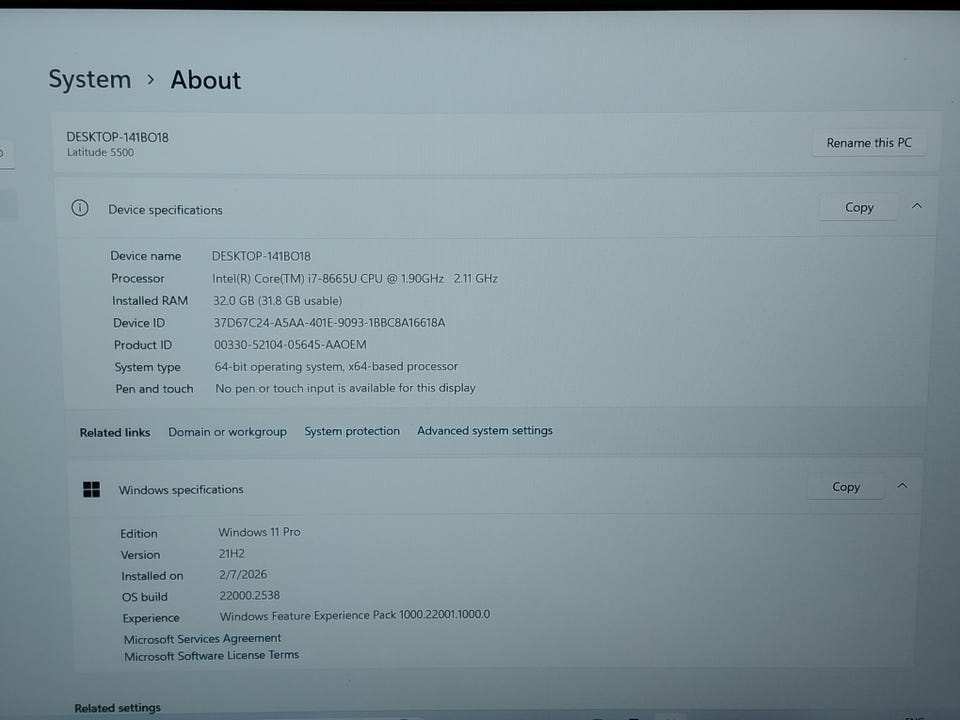Viewport: 960px width, 720px height.
Task: Click the Product ID label
Action: pyautogui.click(x=143, y=345)
